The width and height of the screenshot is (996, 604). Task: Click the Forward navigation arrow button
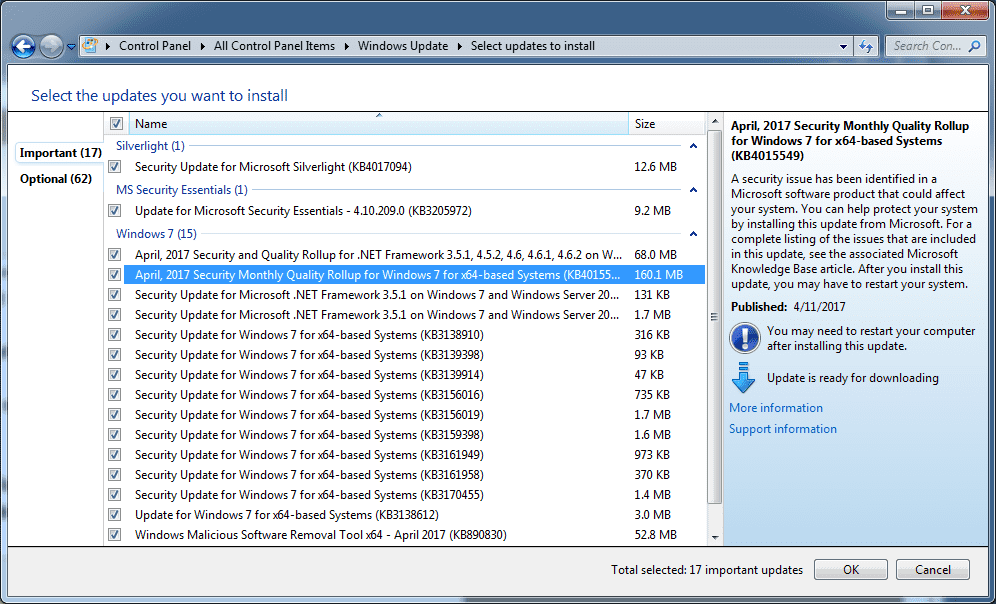click(x=51, y=46)
